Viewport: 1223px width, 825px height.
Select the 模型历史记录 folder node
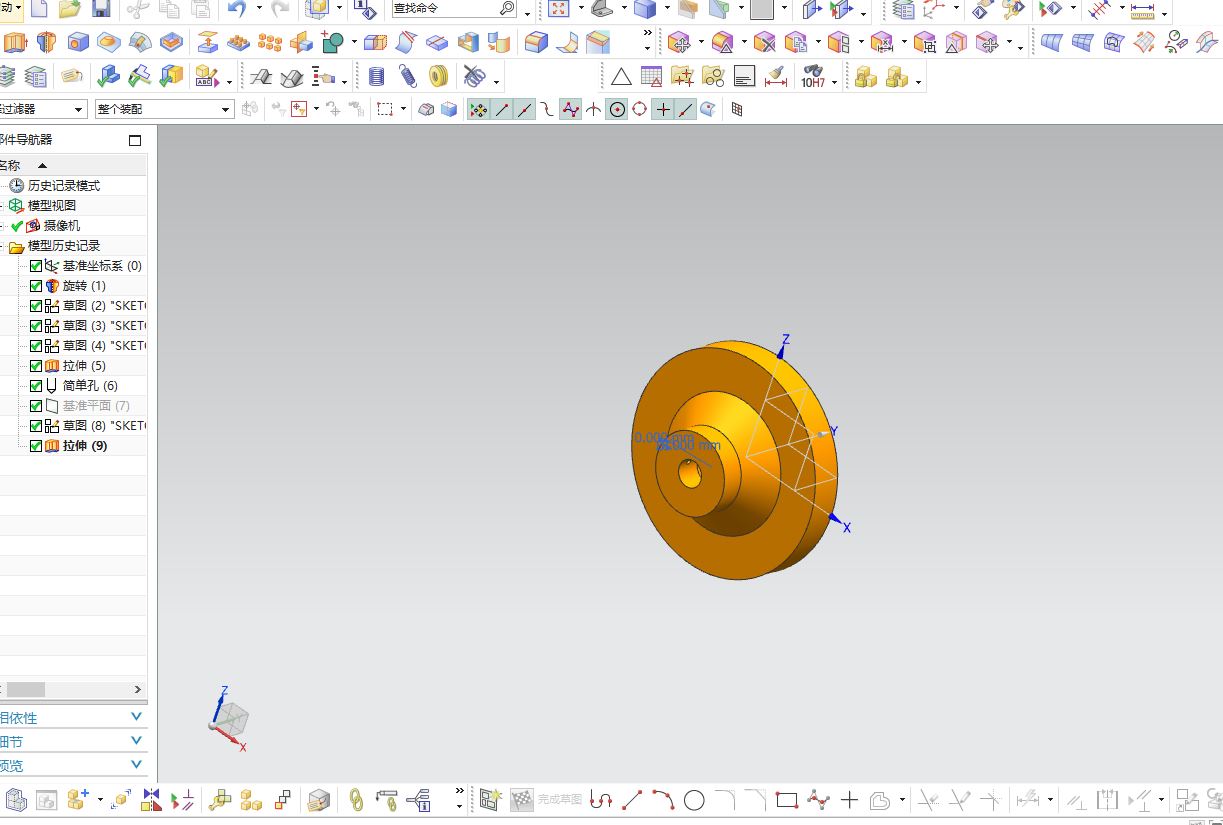pyautogui.click(x=64, y=246)
